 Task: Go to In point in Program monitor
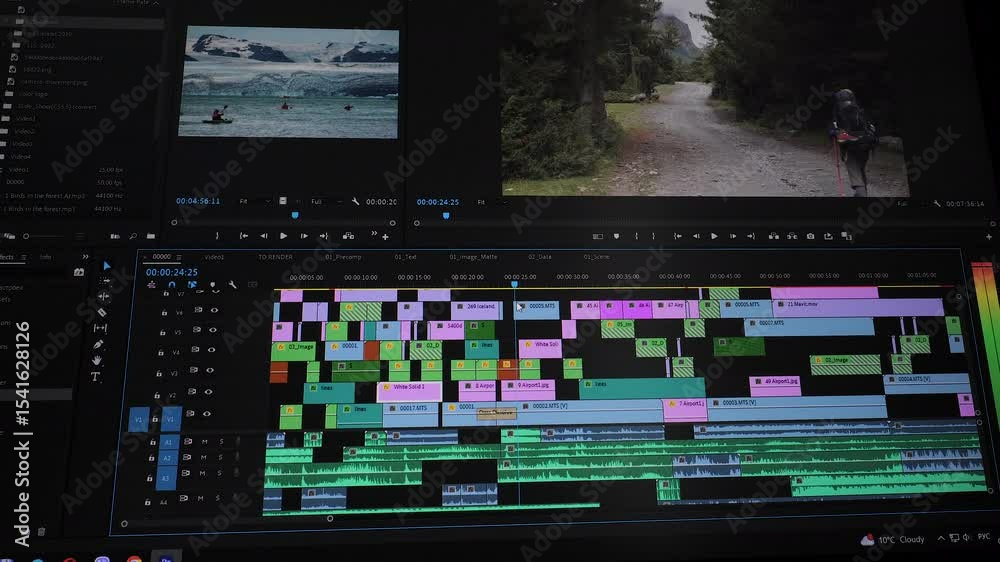pos(677,236)
